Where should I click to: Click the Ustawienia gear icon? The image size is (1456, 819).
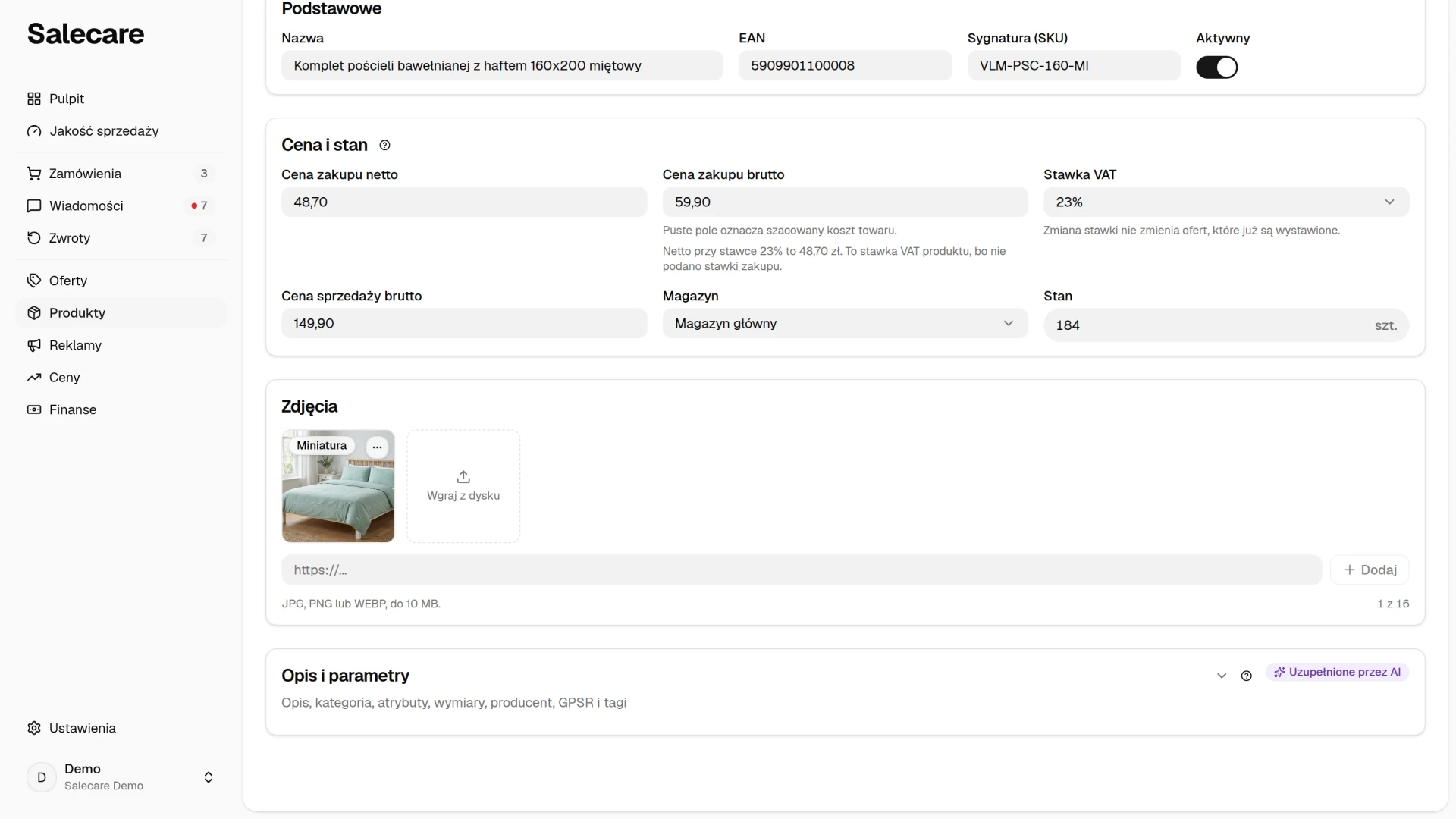click(34, 728)
